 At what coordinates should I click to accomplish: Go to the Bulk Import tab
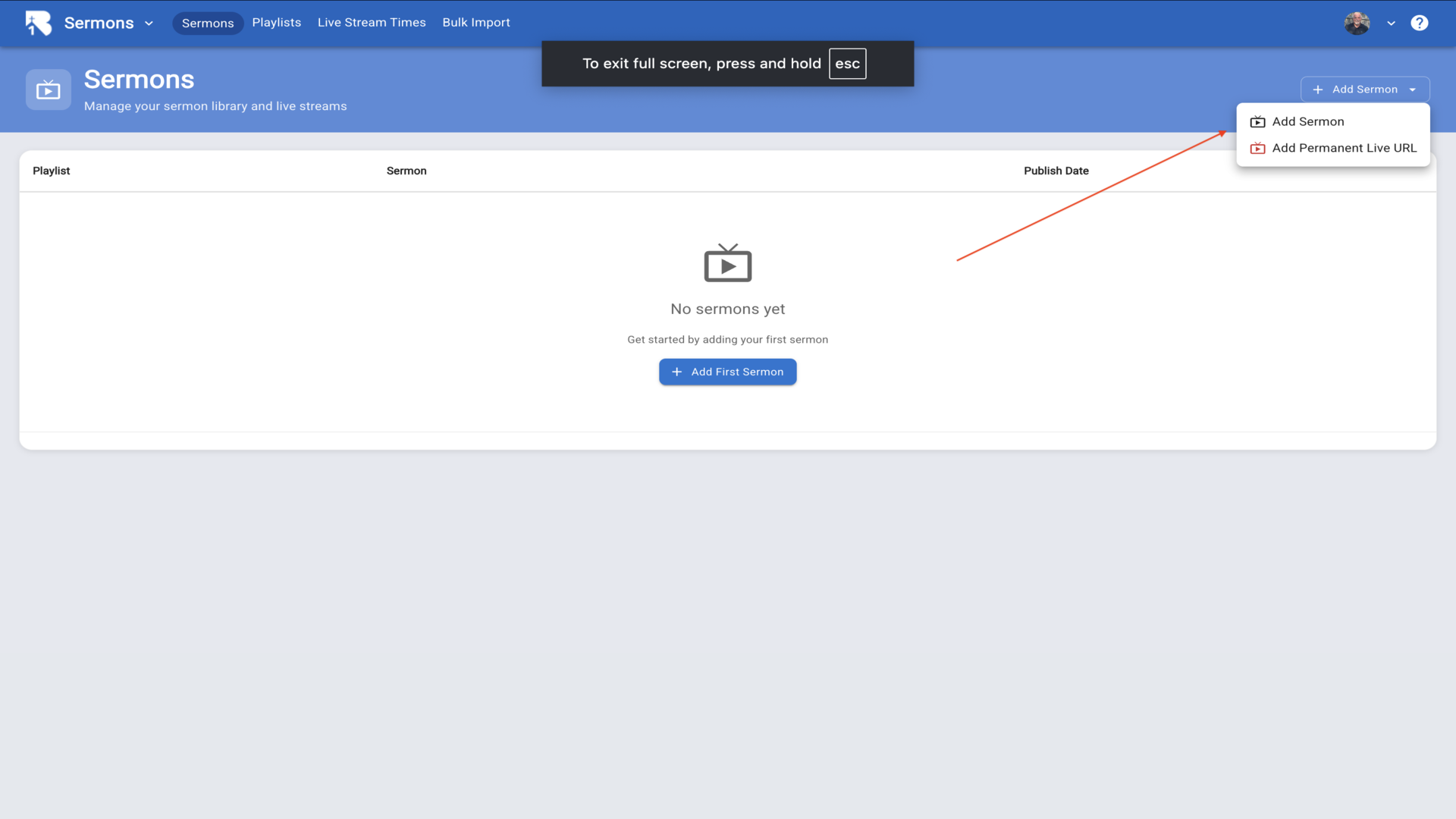coord(476,23)
